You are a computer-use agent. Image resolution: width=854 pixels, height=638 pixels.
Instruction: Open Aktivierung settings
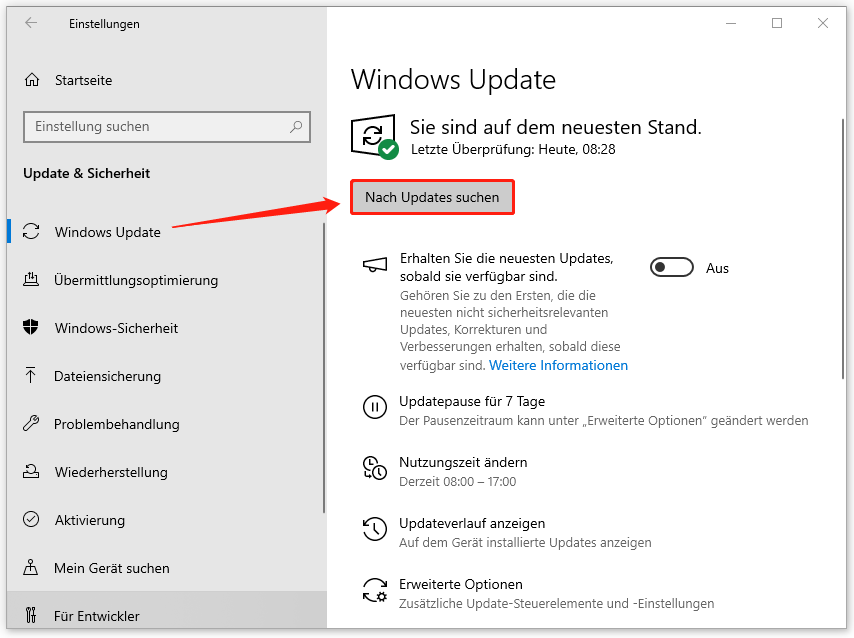(x=167, y=519)
